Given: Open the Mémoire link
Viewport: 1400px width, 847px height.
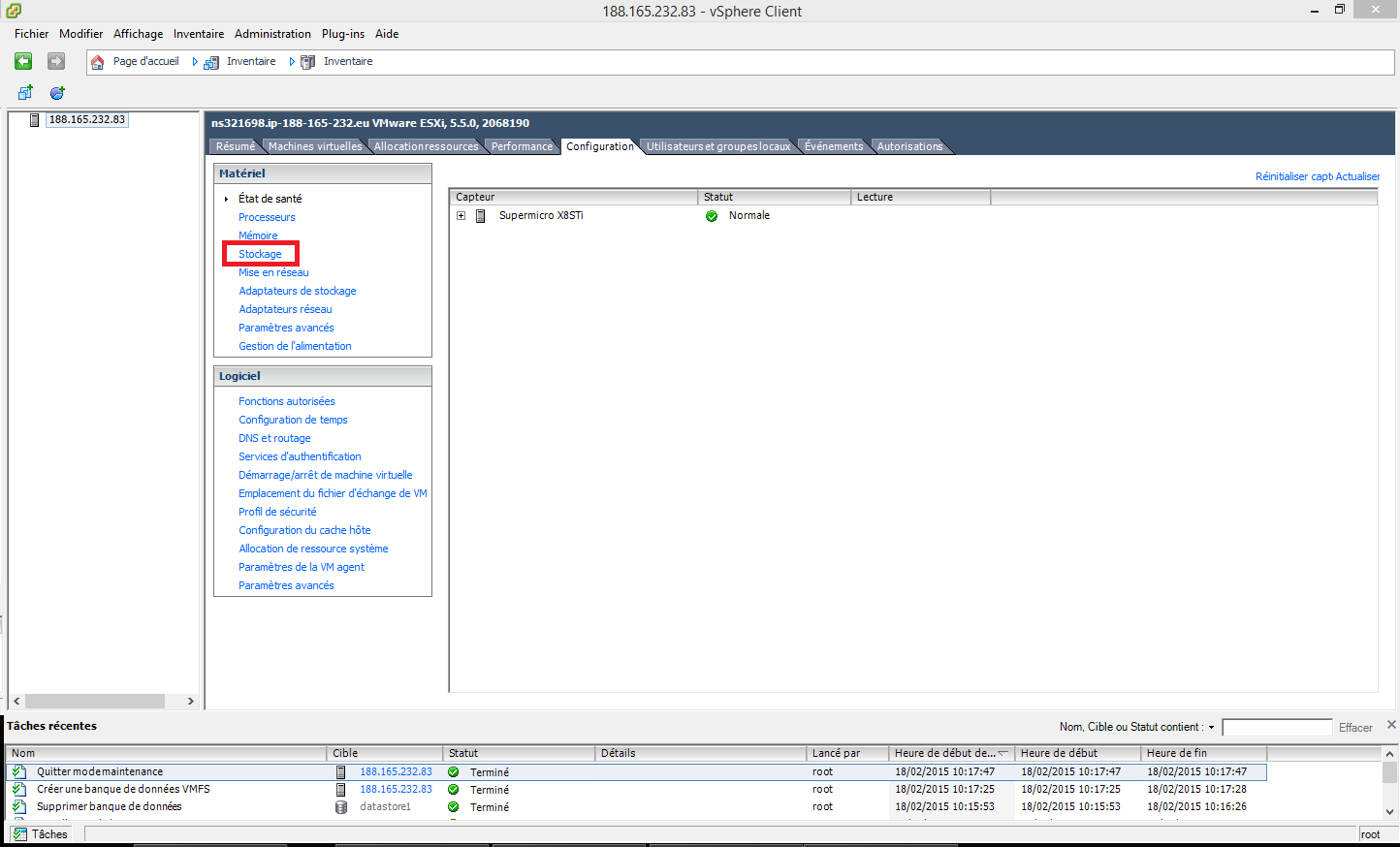Looking at the screenshot, I should 258,235.
